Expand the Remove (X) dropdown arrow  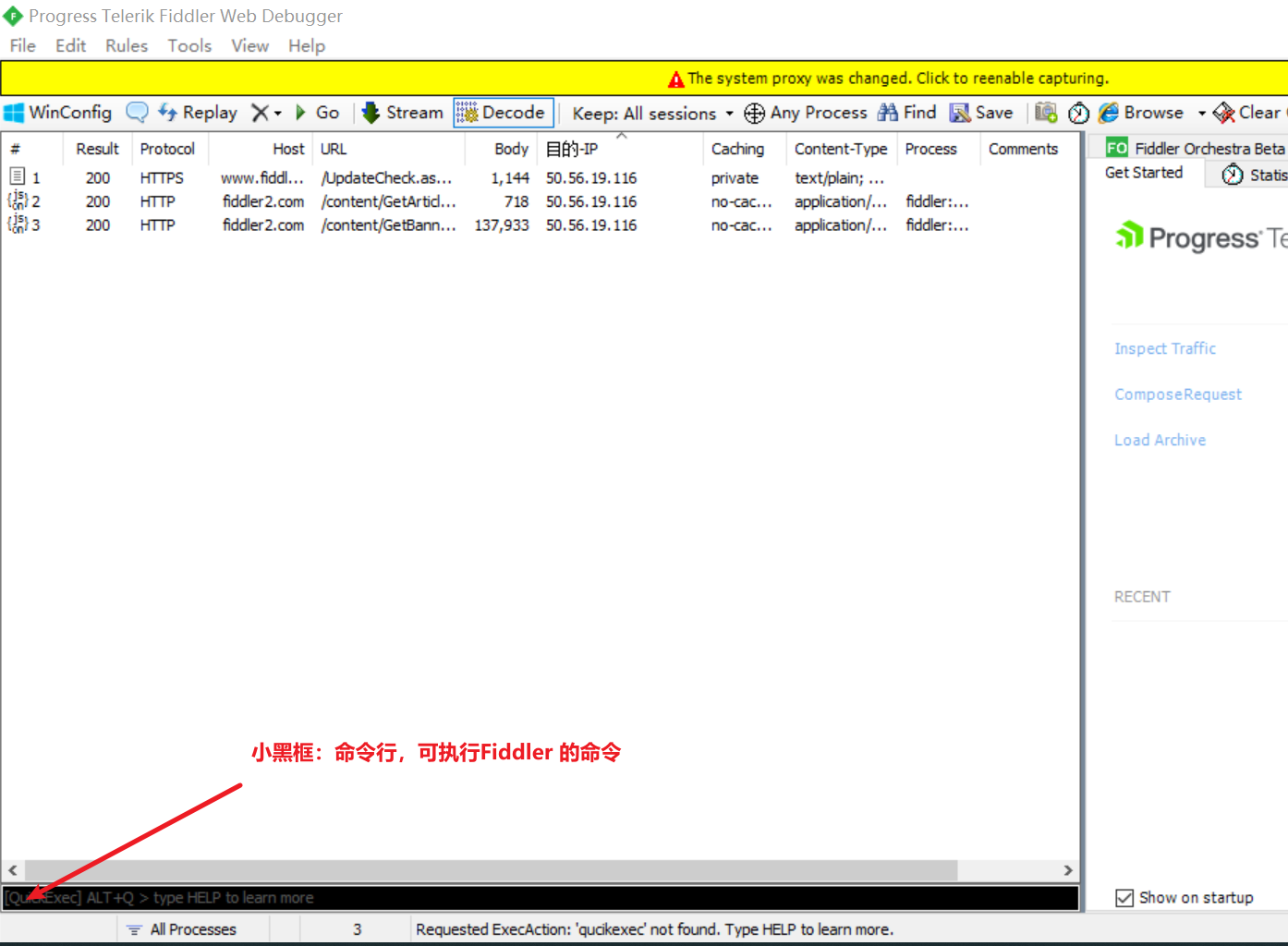coord(277,114)
